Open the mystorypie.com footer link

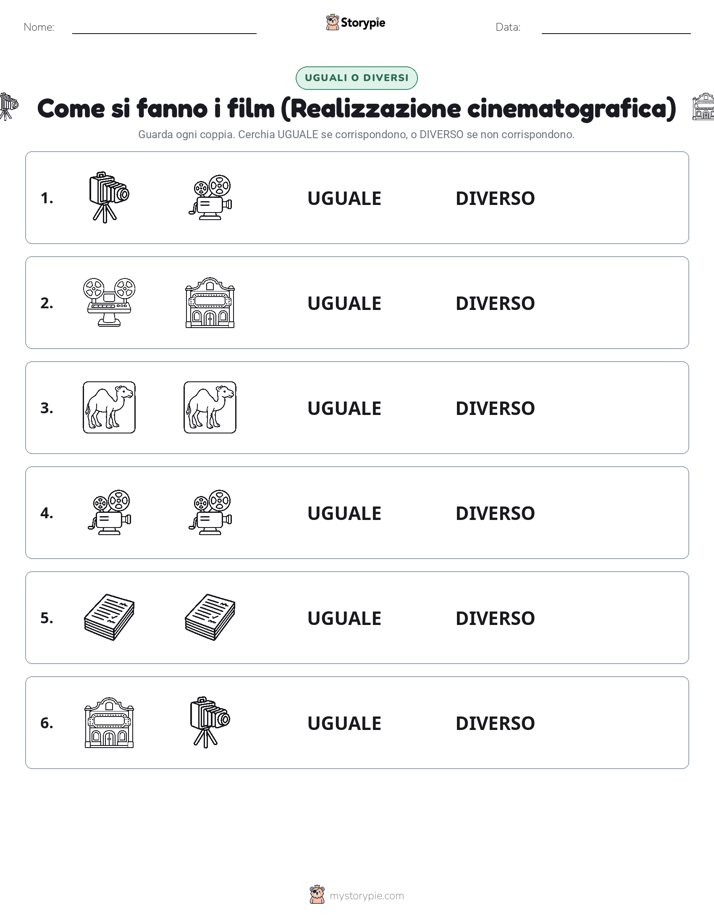point(366,896)
